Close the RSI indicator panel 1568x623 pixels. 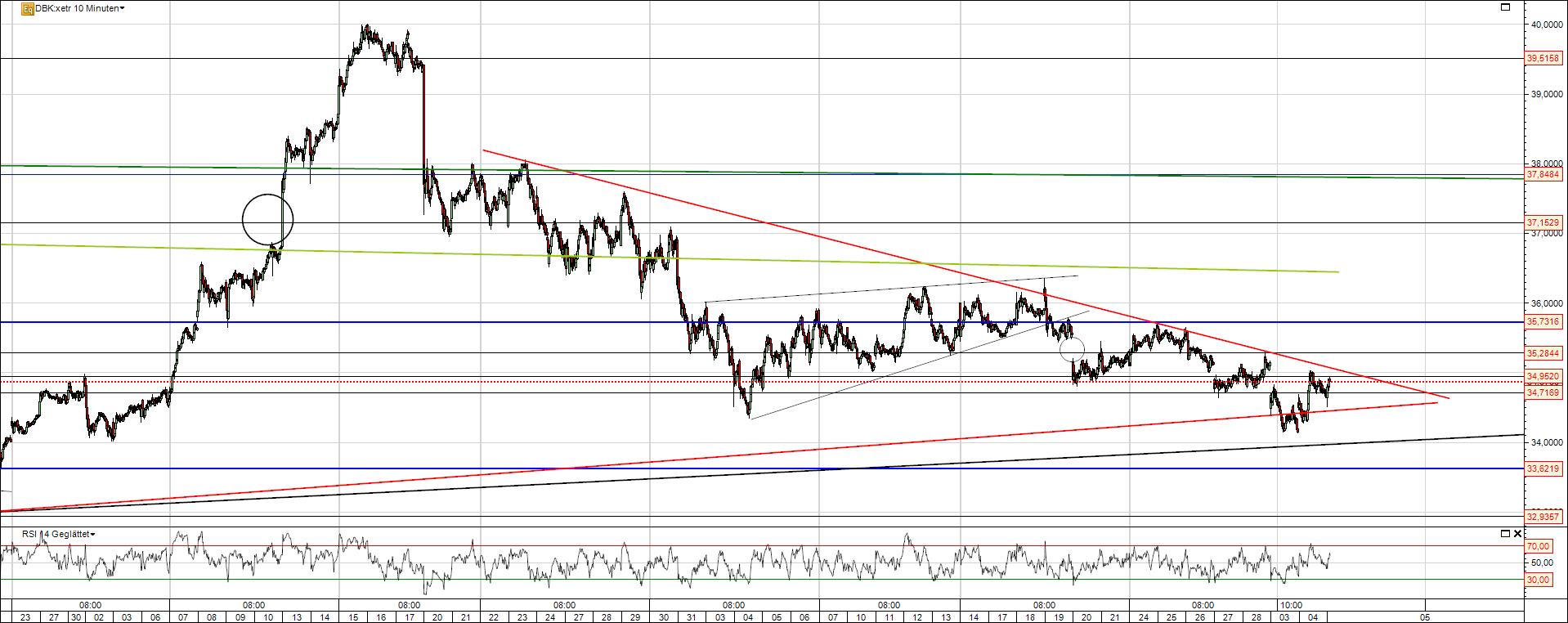[1518, 534]
